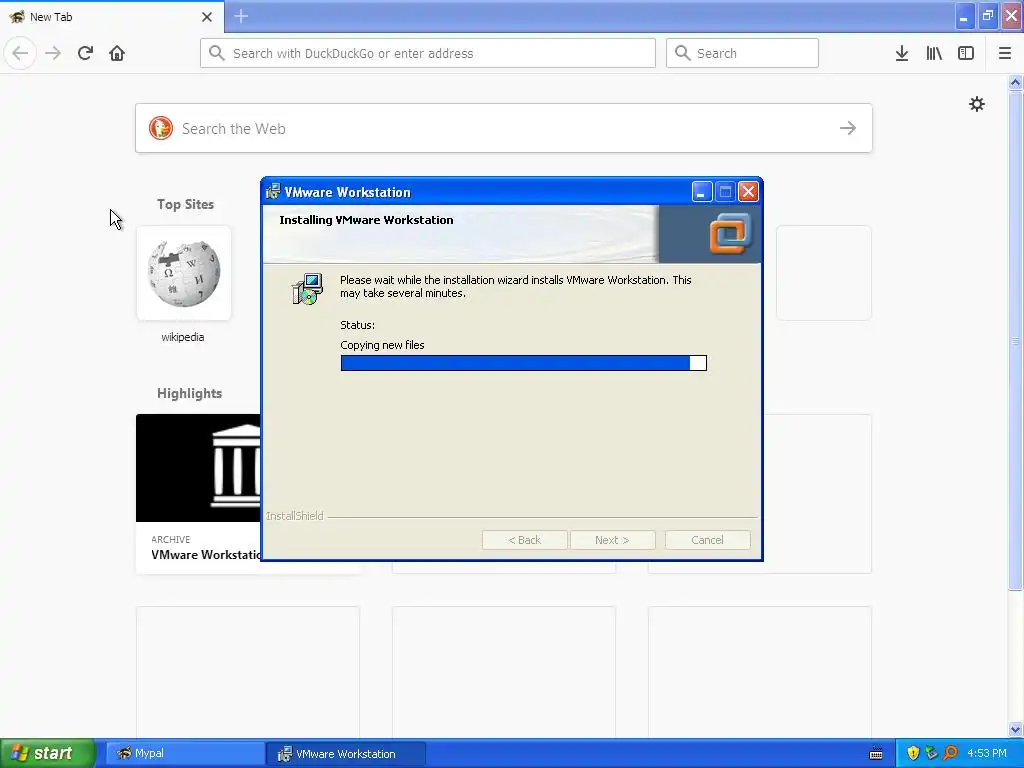1024x768 pixels.
Task: Minimize the VMware Workstation installer window
Action: tap(702, 191)
